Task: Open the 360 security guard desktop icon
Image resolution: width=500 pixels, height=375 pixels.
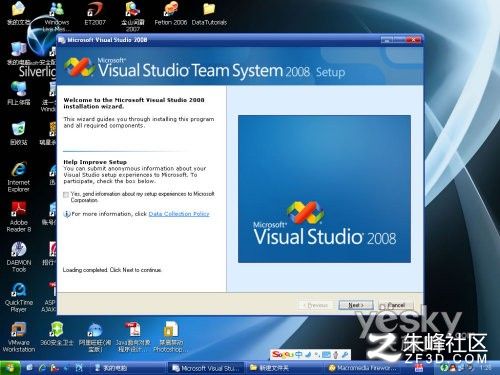Action: 57,333
